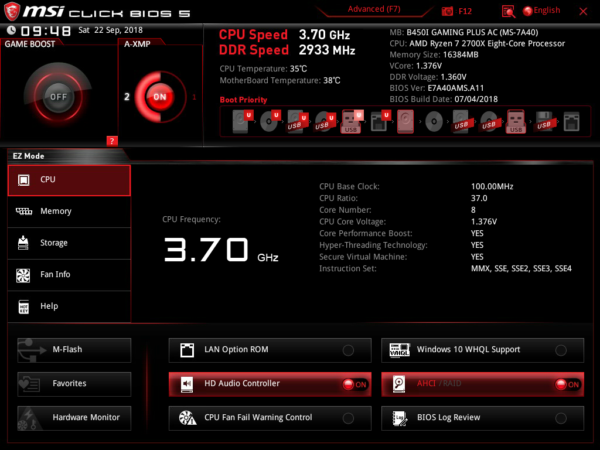Open the red question mark help box
Screen dimensions: 600x450
tap(112, 141)
